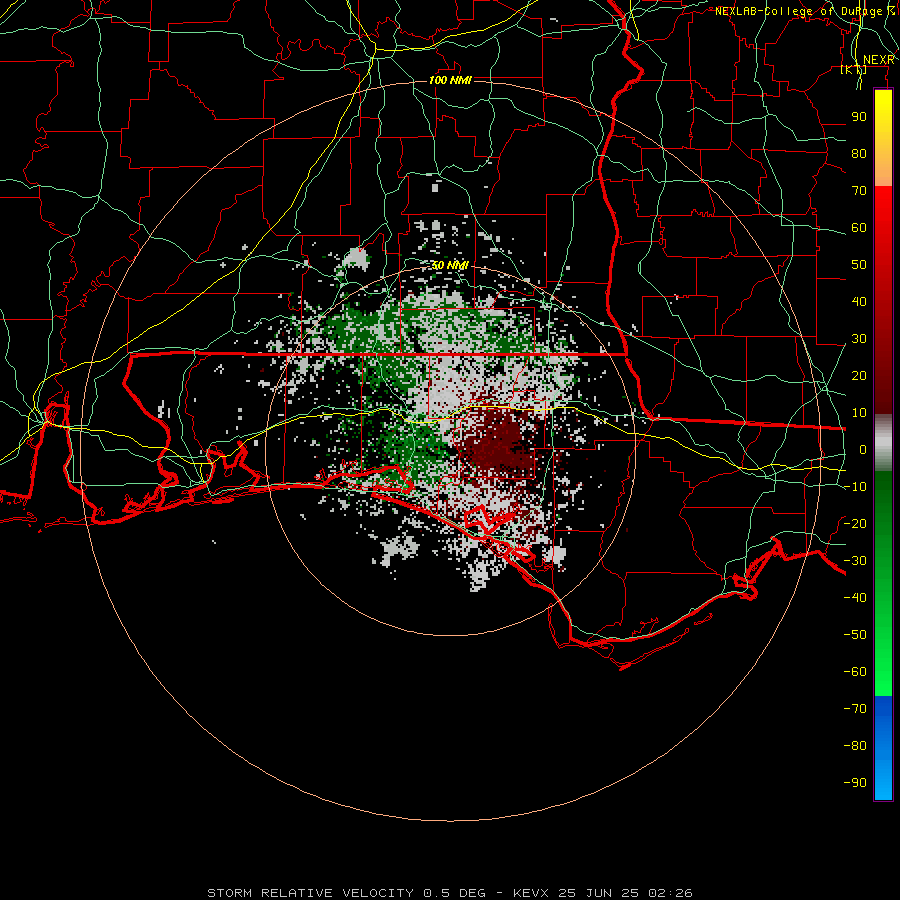This screenshot has width=900, height=900.
Task: Click the -30 value on velocity scale
Action: coord(855,561)
